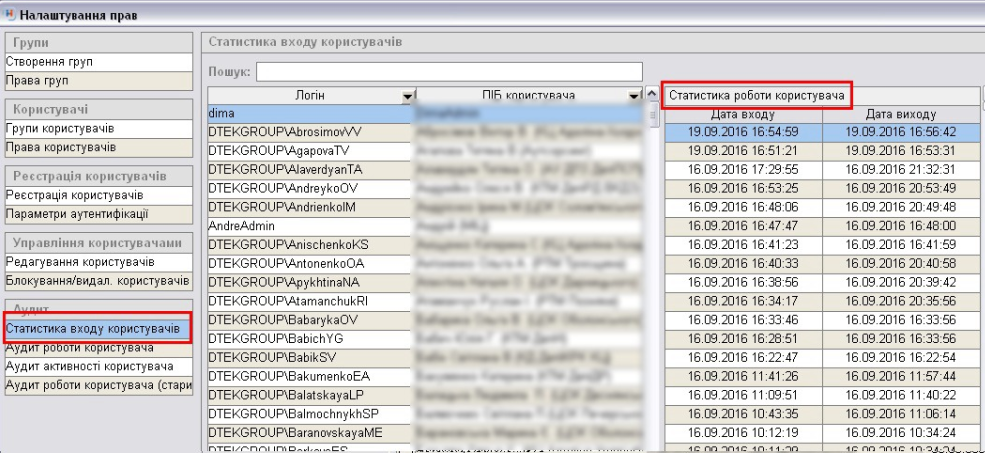Go to Права користувачів

pos(60,147)
